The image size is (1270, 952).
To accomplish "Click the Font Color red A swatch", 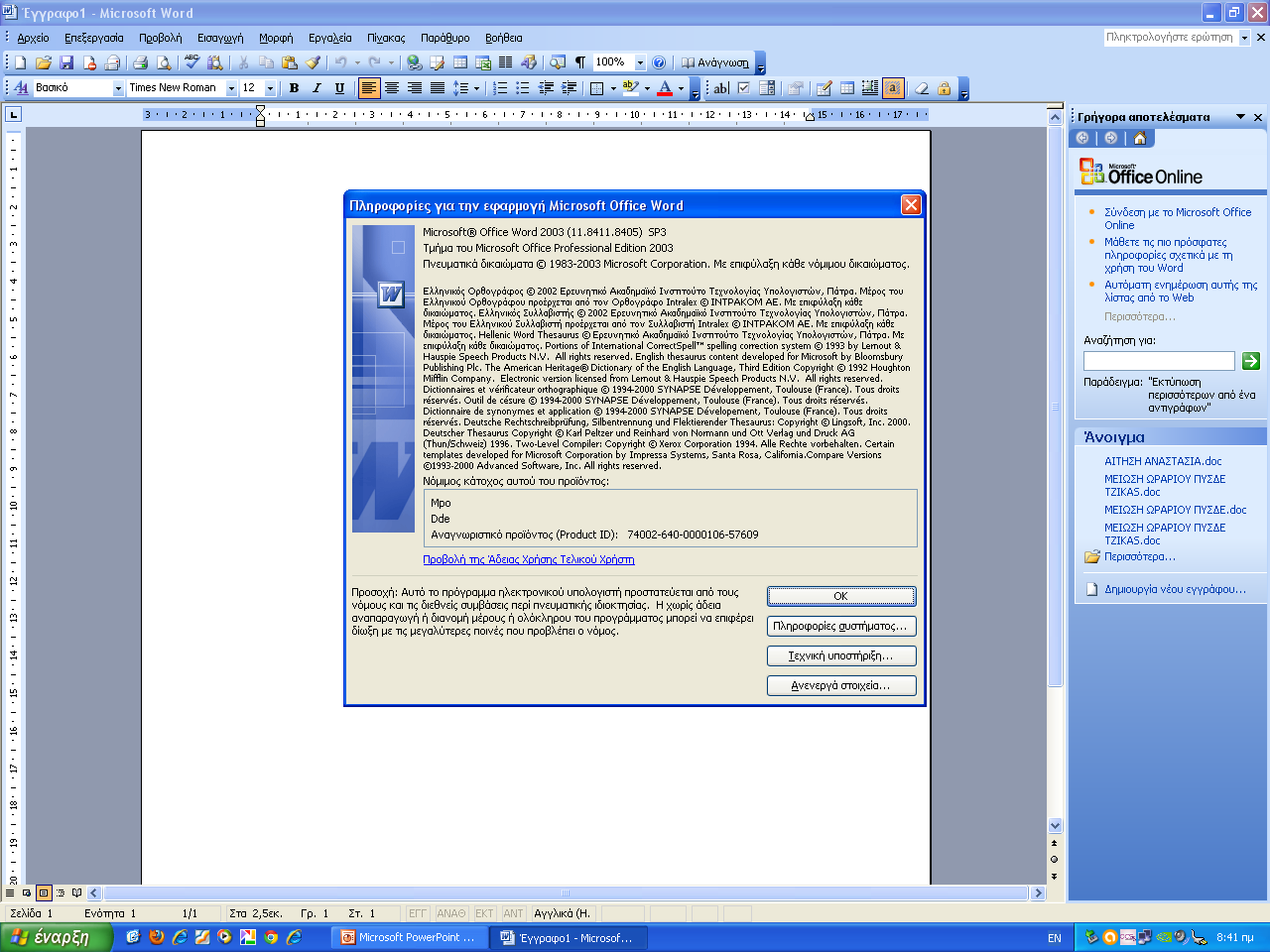I will 665,88.
